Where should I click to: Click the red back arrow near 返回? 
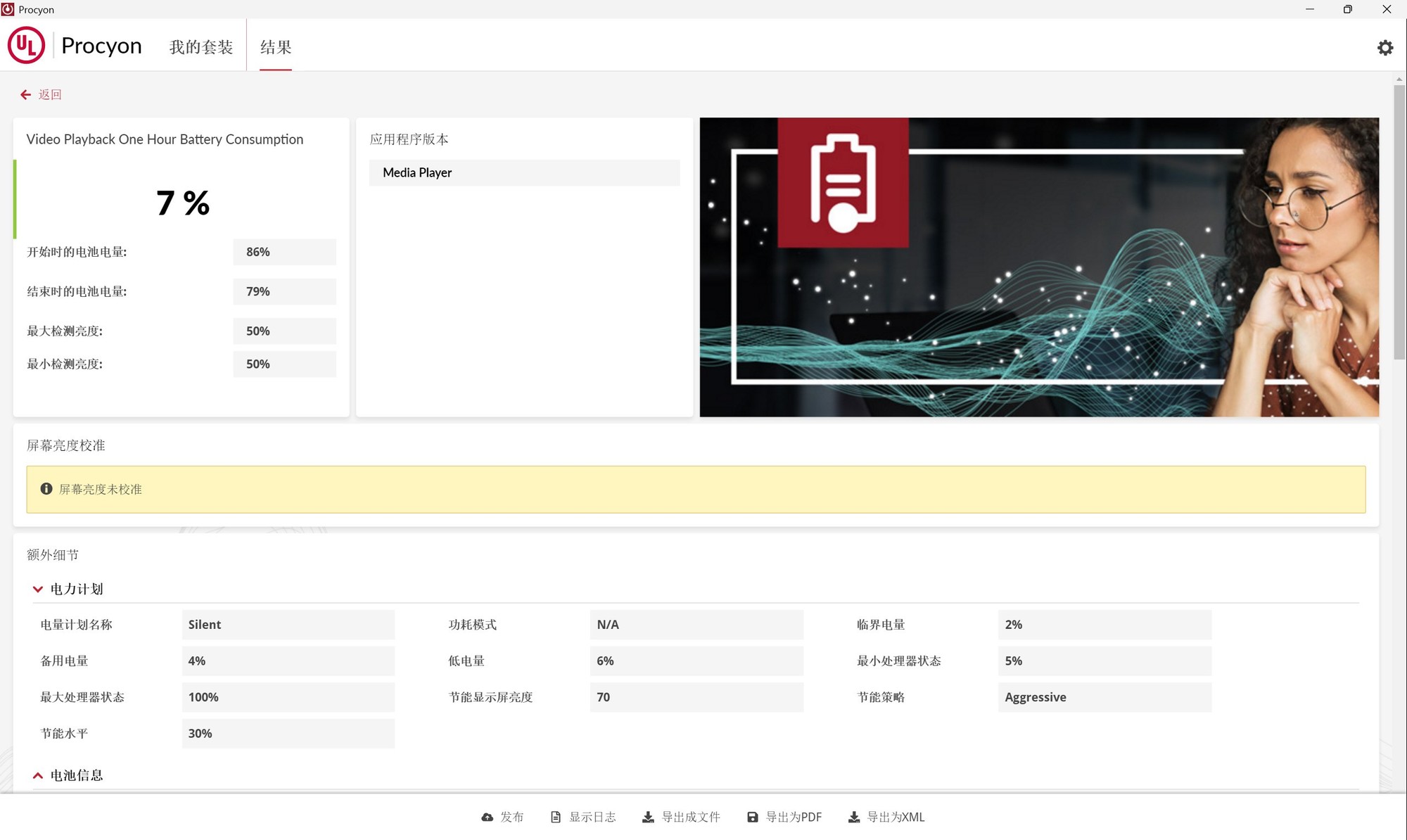click(25, 94)
